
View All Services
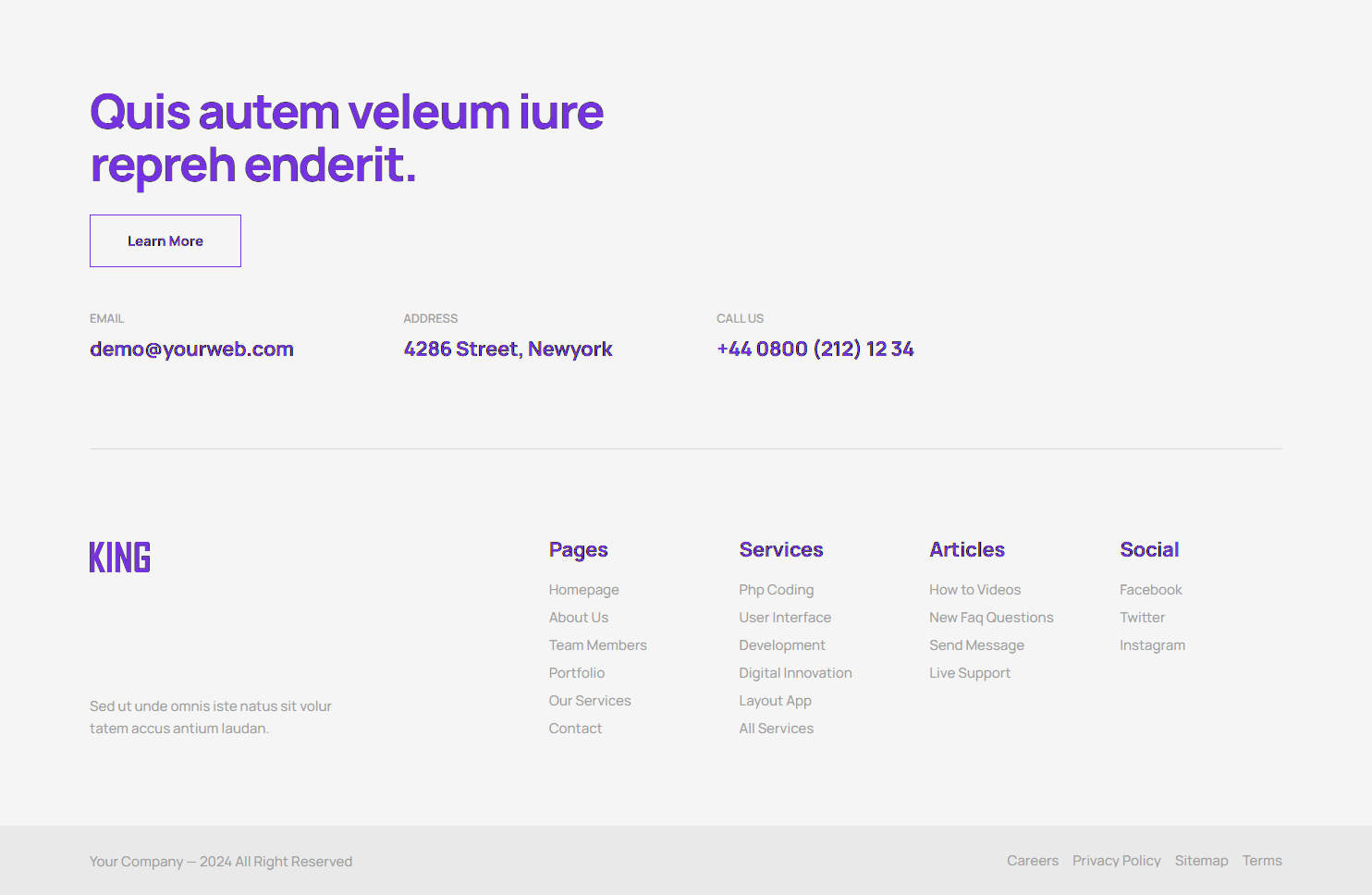pyautogui.click(x=776, y=728)
